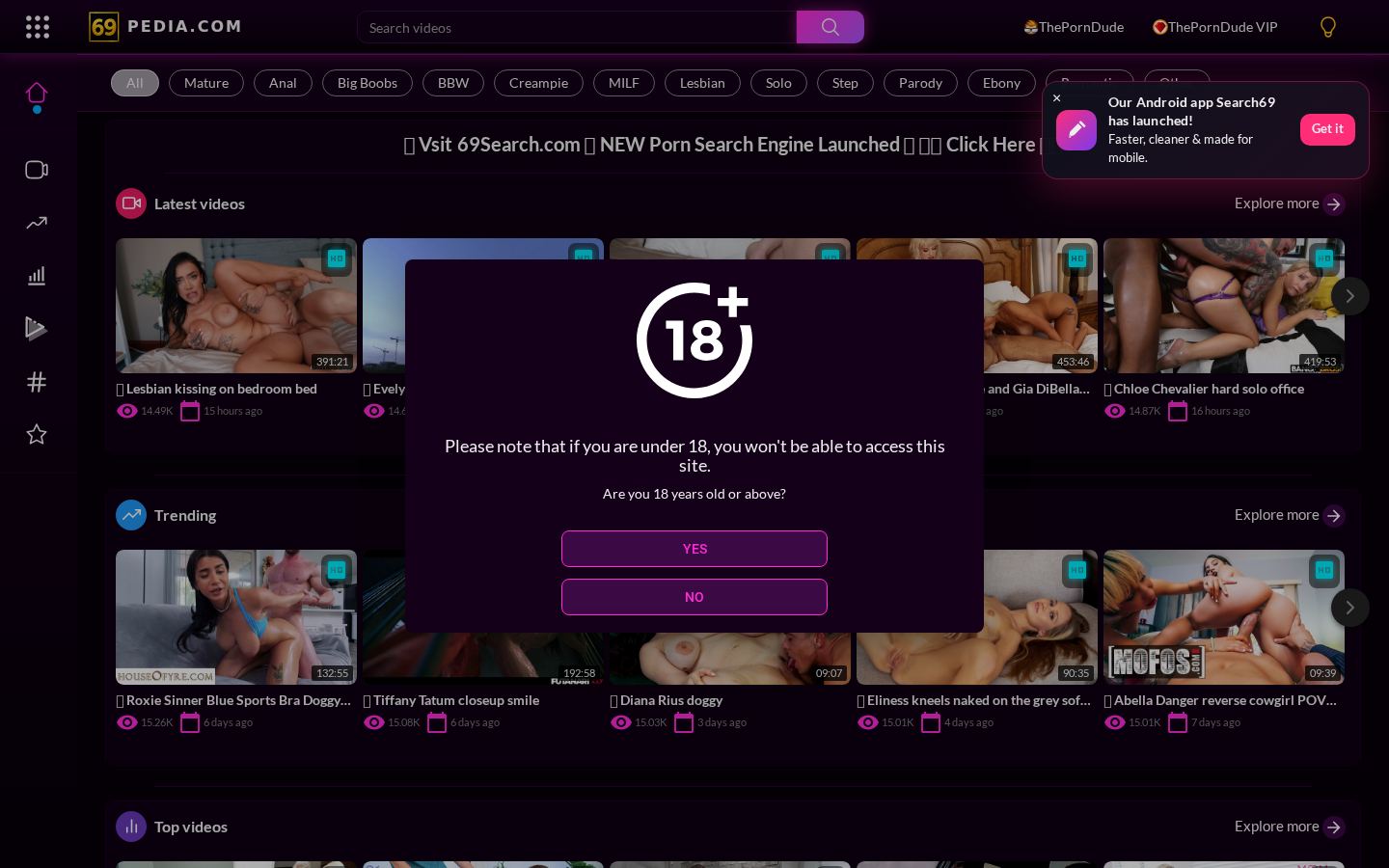Open the ThePornDude header link
The width and height of the screenshot is (1389, 868).
1074,27
